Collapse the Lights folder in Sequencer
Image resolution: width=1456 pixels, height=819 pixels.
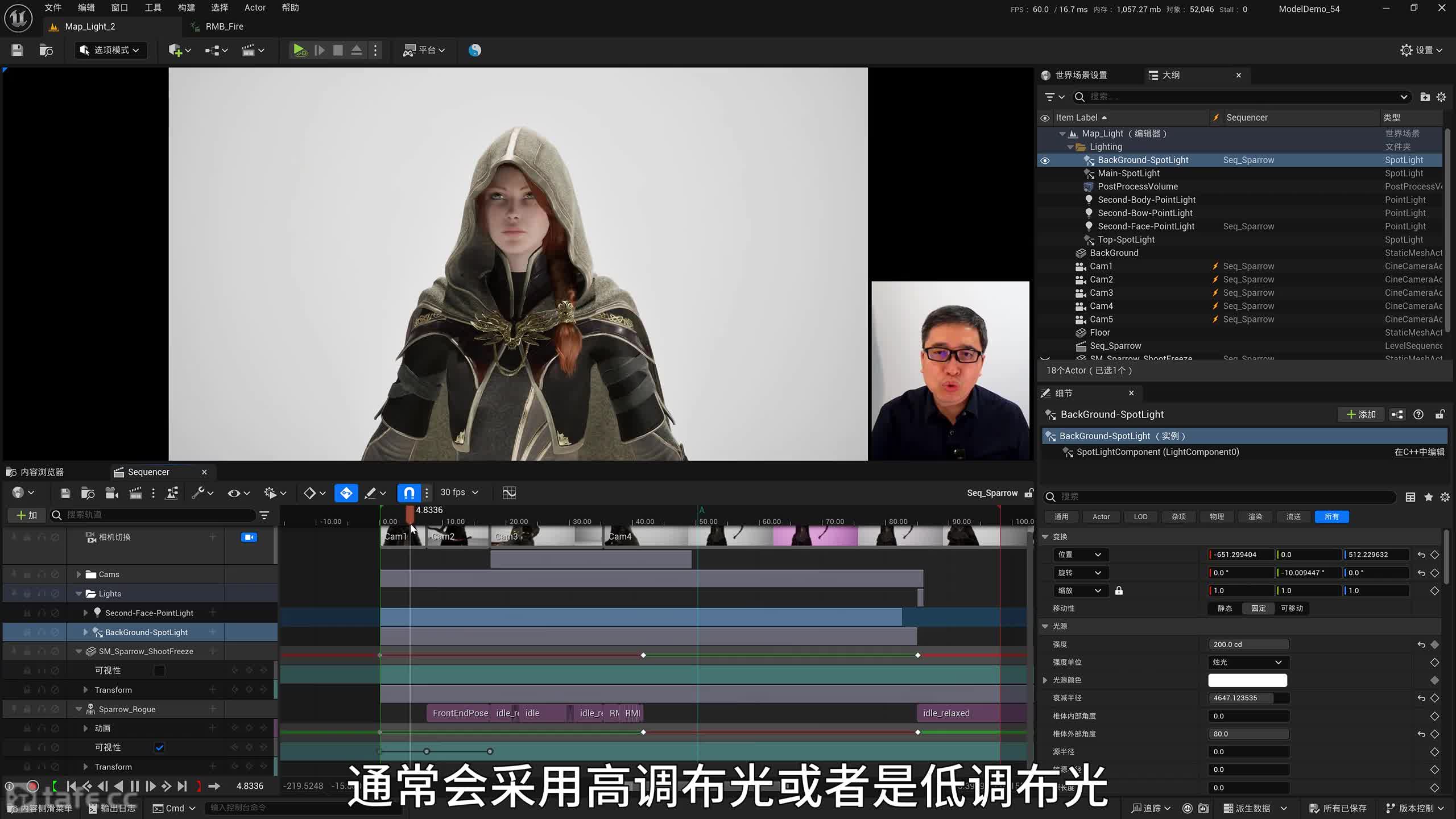79,594
